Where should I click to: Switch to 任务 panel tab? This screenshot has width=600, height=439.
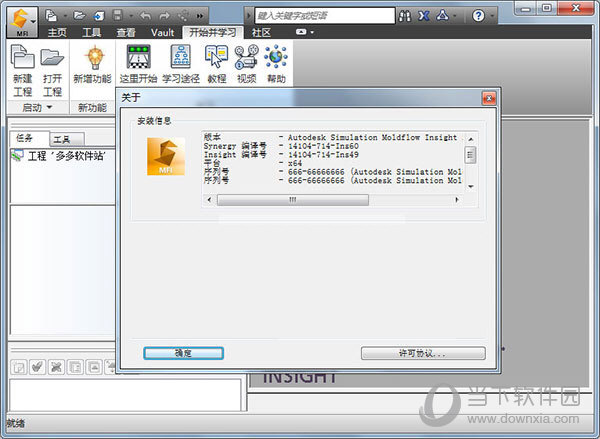click(x=29, y=138)
